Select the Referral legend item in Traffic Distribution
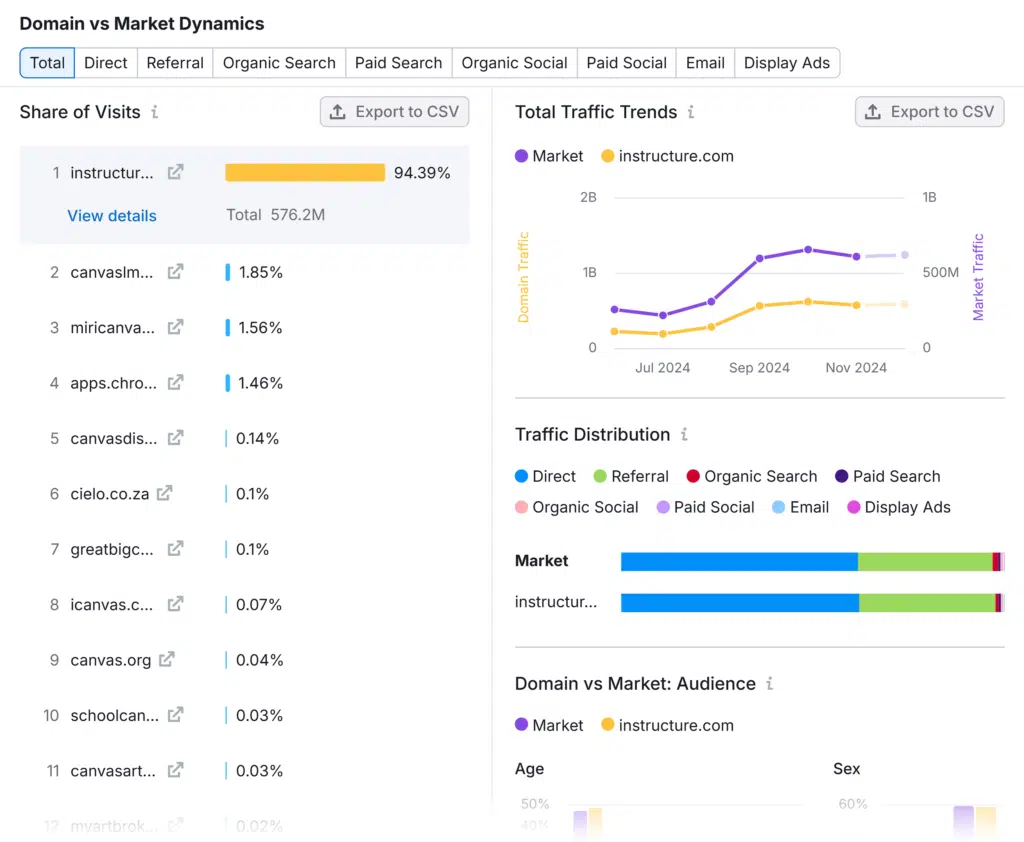 [x=631, y=477]
